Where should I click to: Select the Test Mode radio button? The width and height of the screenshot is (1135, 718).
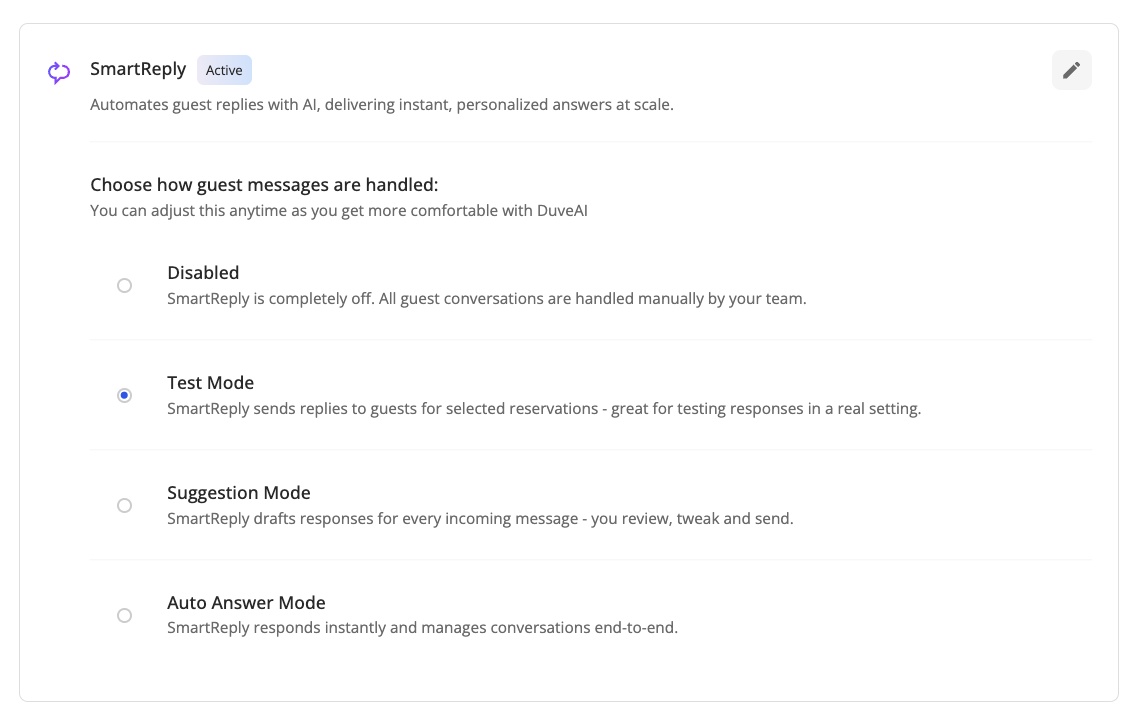point(124,396)
